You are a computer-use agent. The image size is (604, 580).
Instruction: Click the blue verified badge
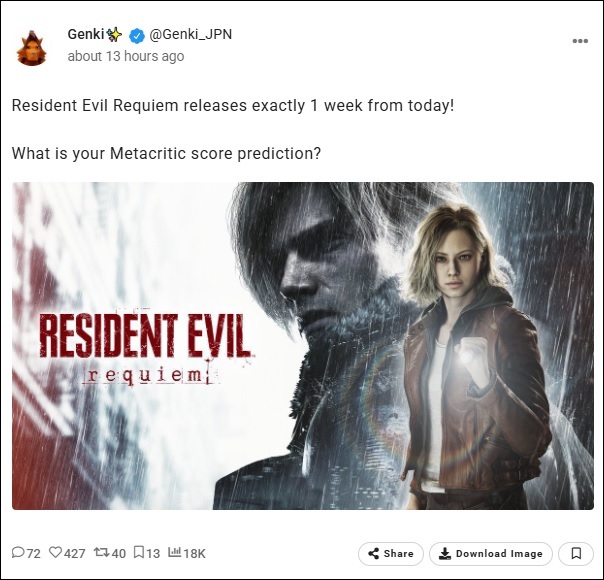[x=136, y=35]
